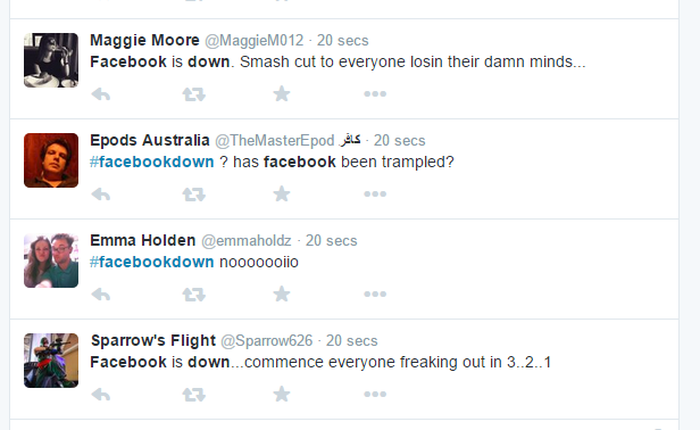The width and height of the screenshot is (700, 430).
Task: Open Sparrow's Flight display name link
Action: tap(150, 341)
